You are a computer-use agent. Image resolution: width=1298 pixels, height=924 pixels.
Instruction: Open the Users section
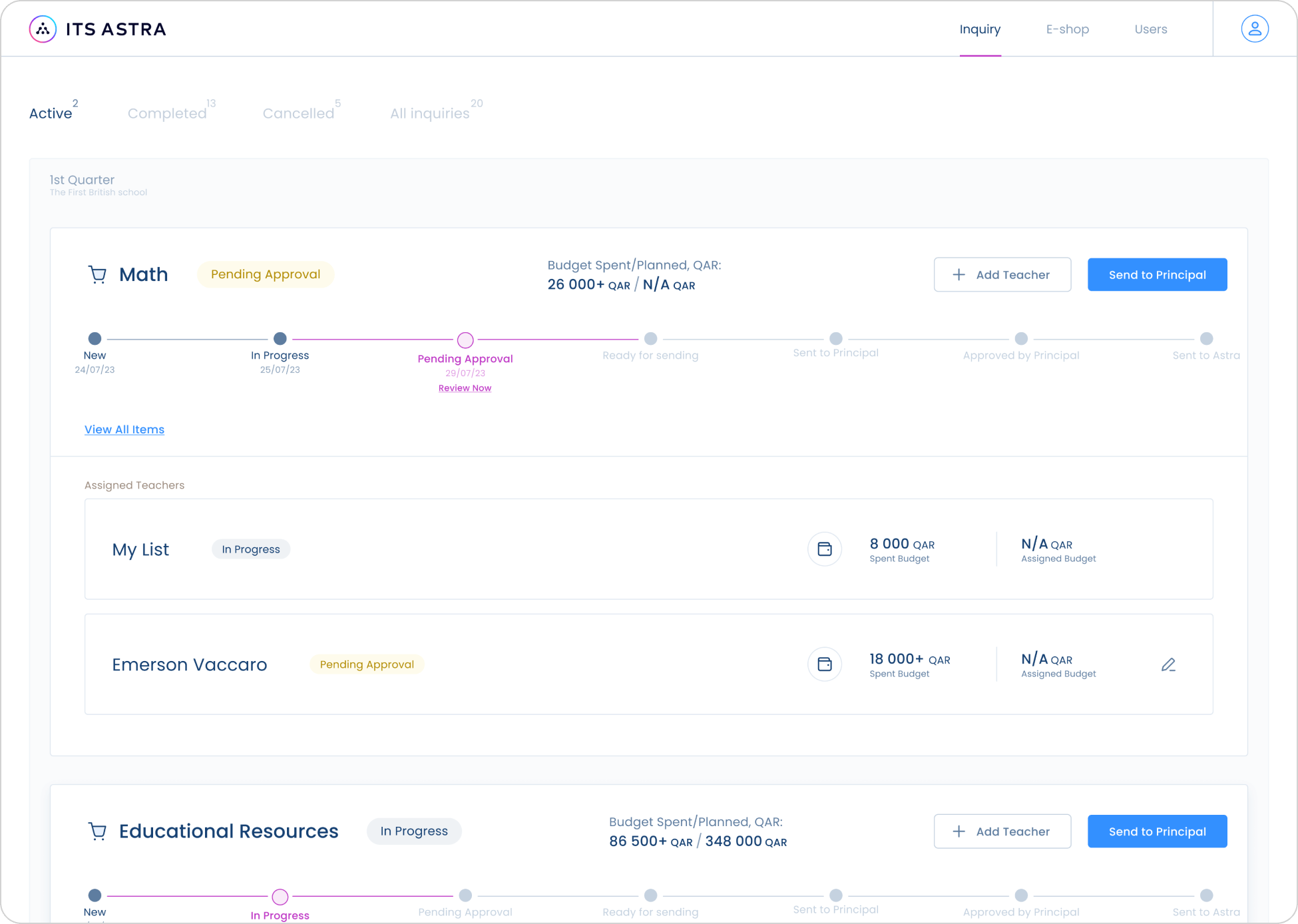click(x=1151, y=29)
